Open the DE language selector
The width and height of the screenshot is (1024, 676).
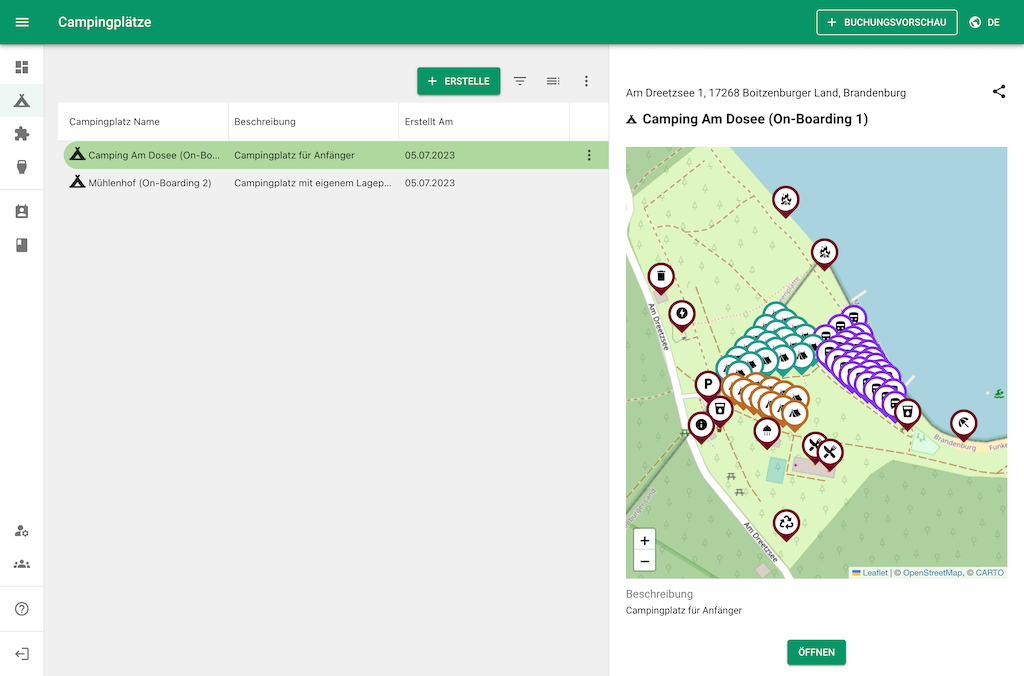(x=985, y=22)
